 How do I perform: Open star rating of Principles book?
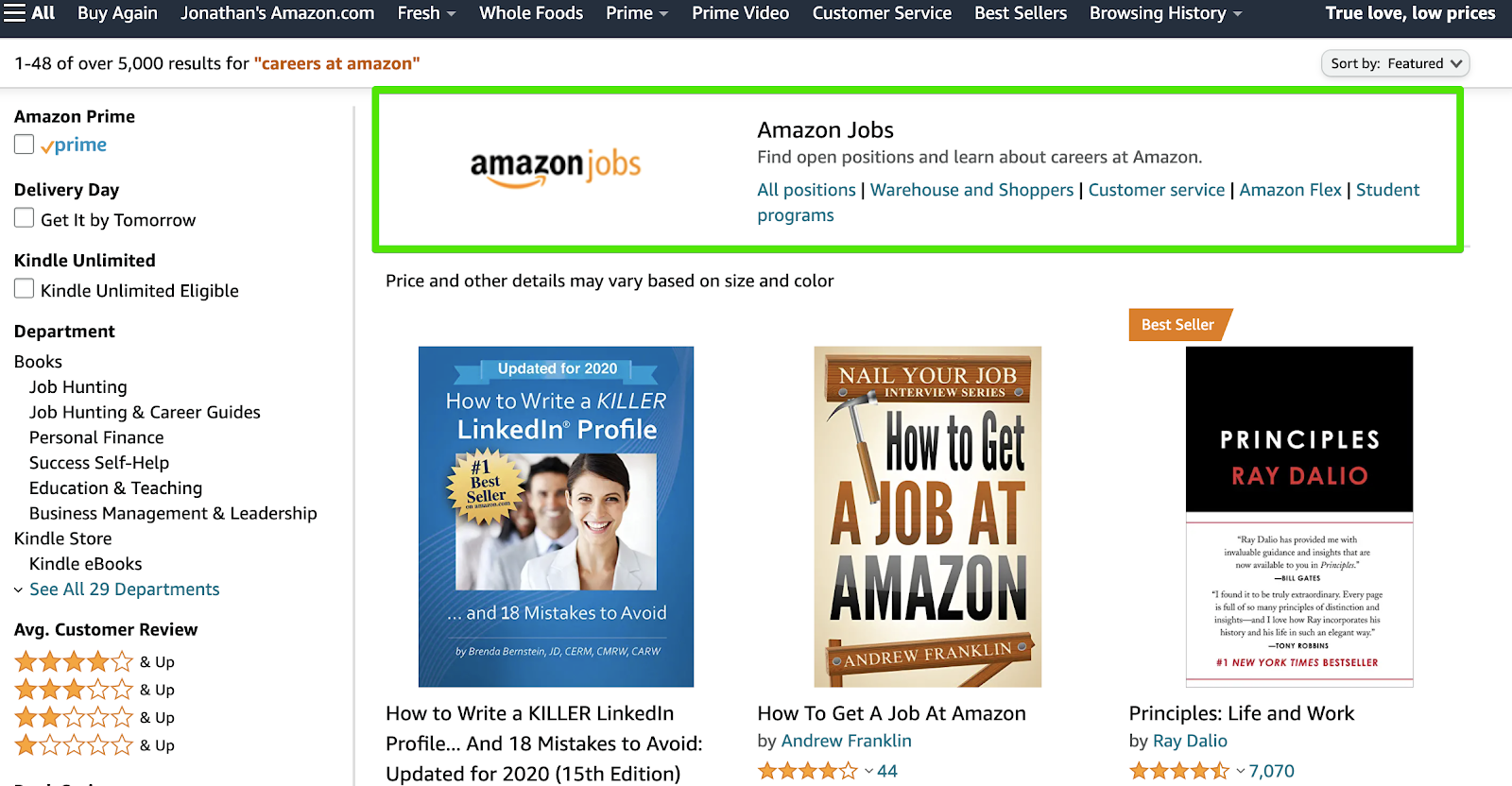point(1186,771)
